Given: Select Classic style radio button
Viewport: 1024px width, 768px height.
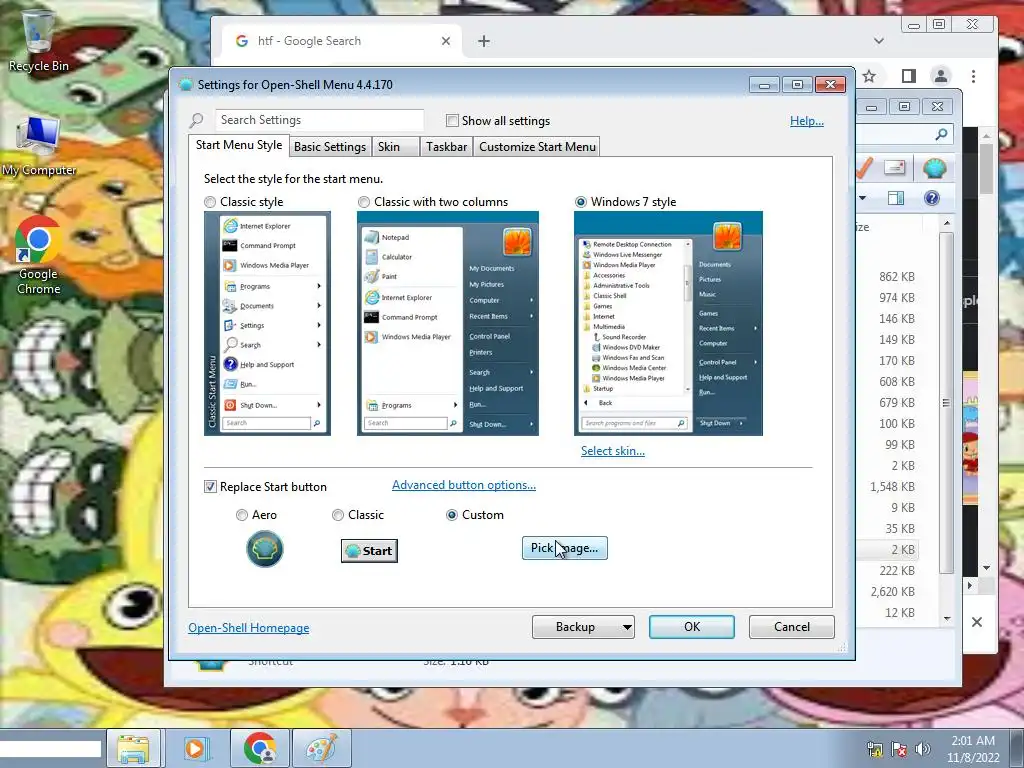Looking at the screenshot, I should point(210,202).
